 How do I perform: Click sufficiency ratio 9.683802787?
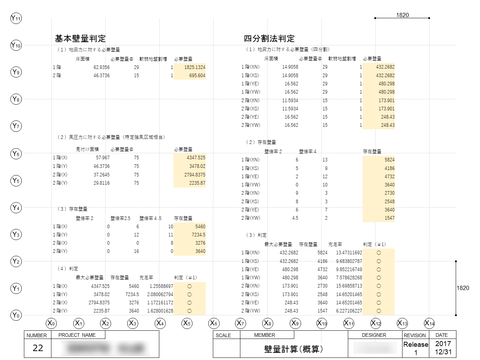point(349,261)
